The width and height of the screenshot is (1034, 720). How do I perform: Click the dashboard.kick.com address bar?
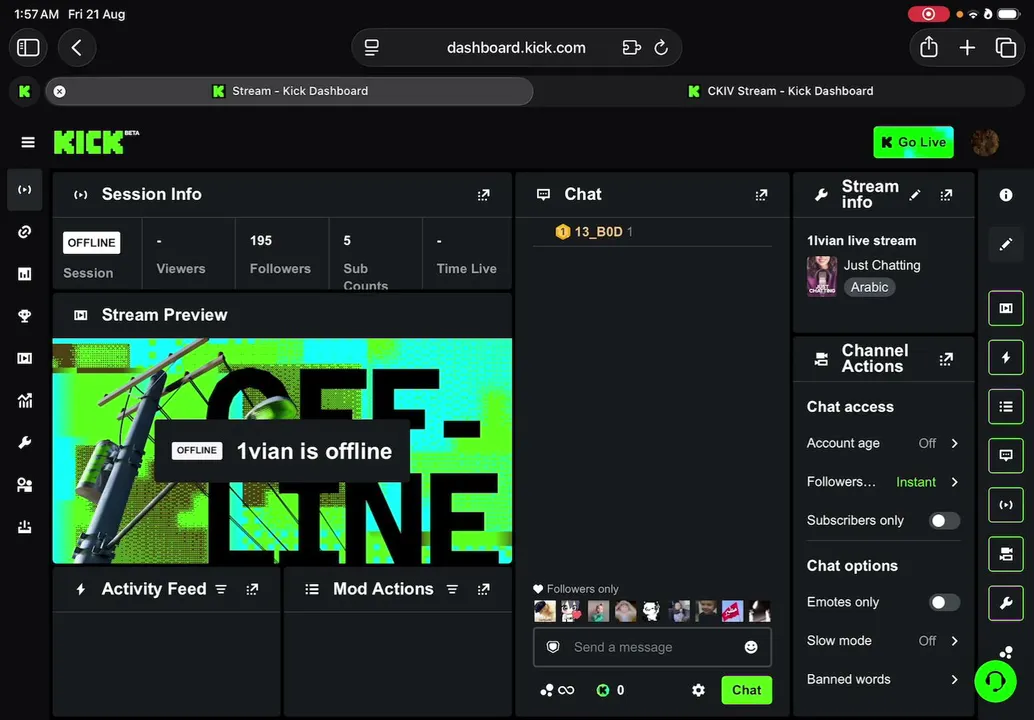point(516,47)
